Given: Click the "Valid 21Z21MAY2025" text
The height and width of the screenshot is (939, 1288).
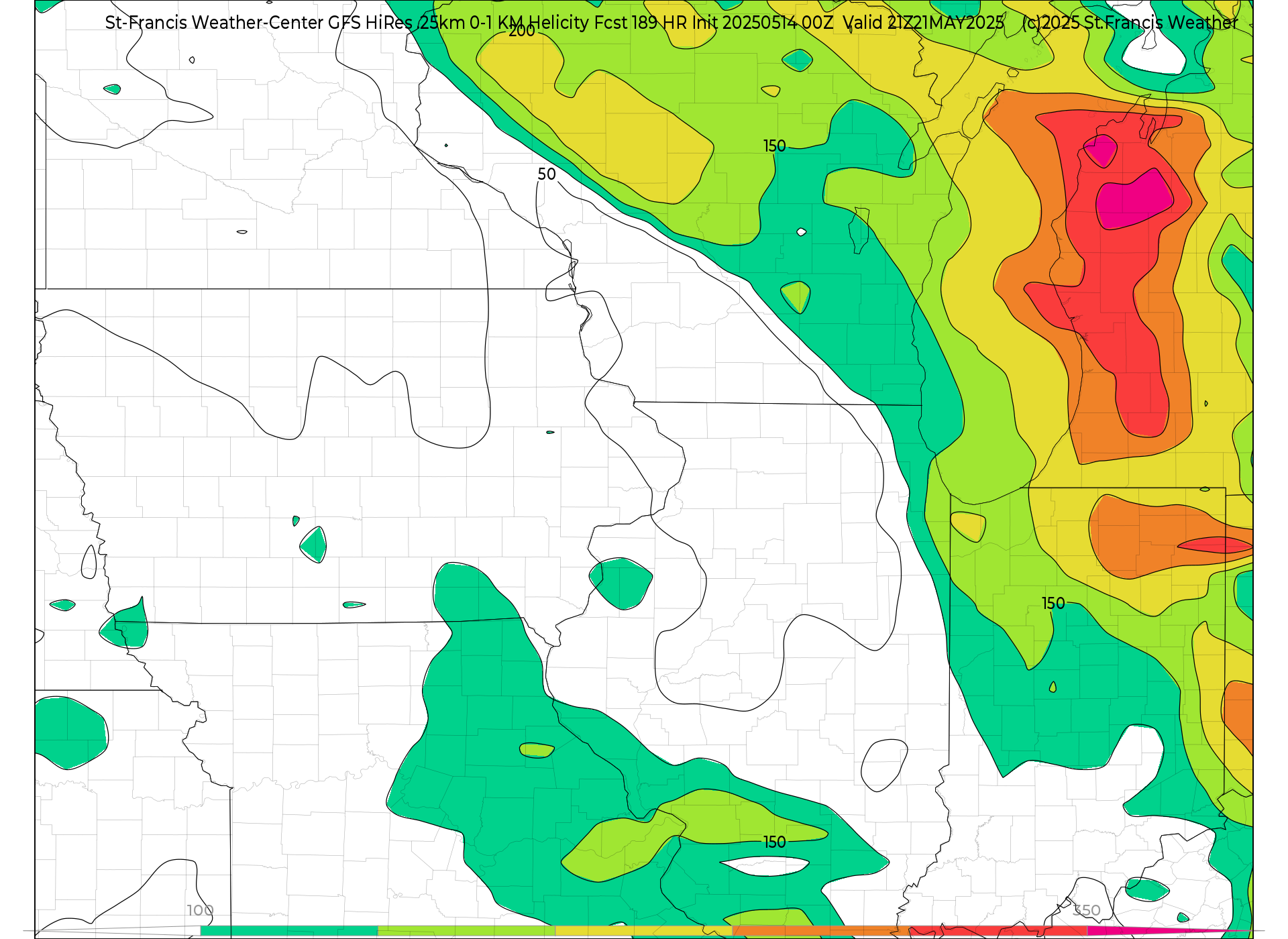Looking at the screenshot, I should pyautogui.click(x=924, y=23).
